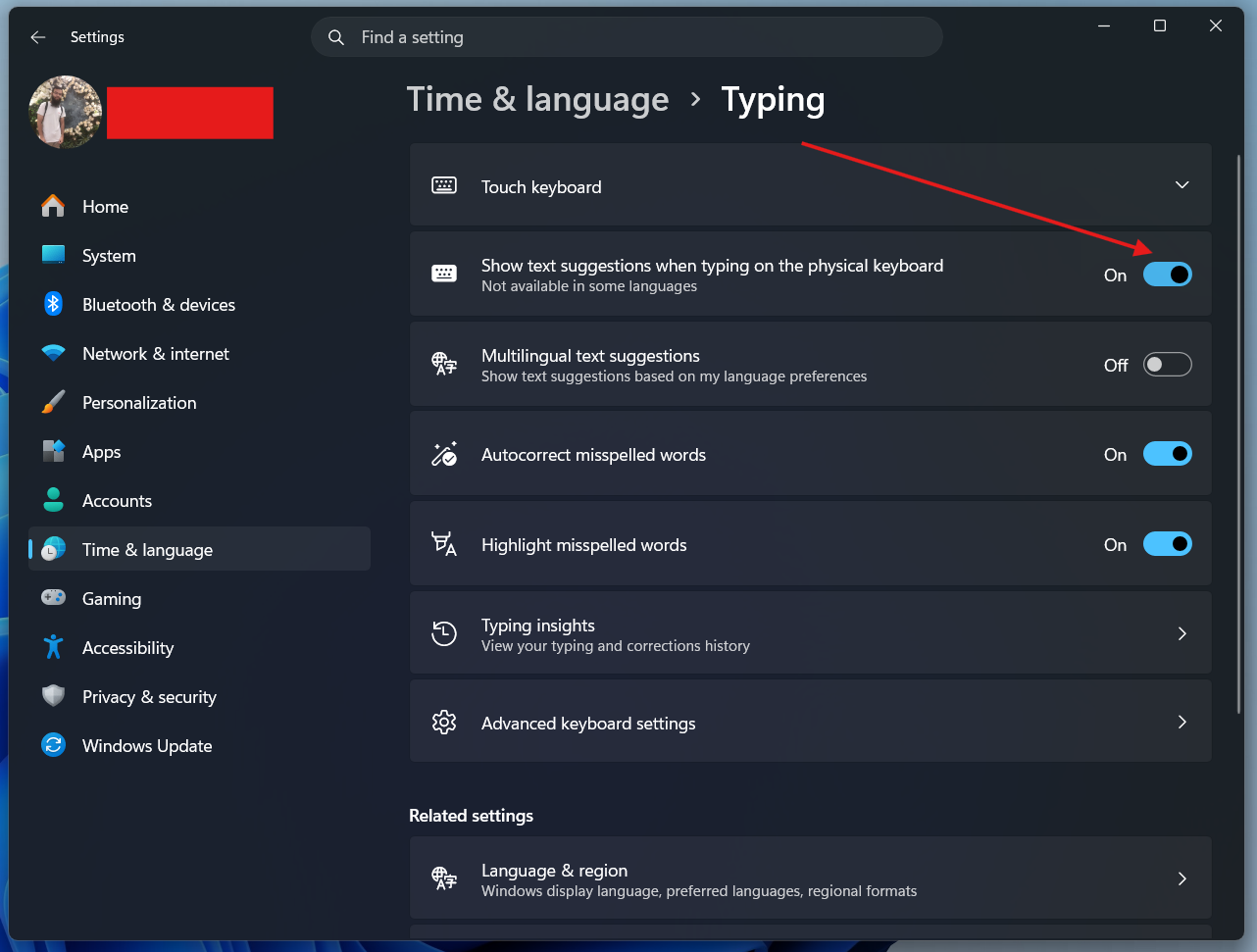Close the Settings window
The width and height of the screenshot is (1257, 952).
[x=1216, y=26]
